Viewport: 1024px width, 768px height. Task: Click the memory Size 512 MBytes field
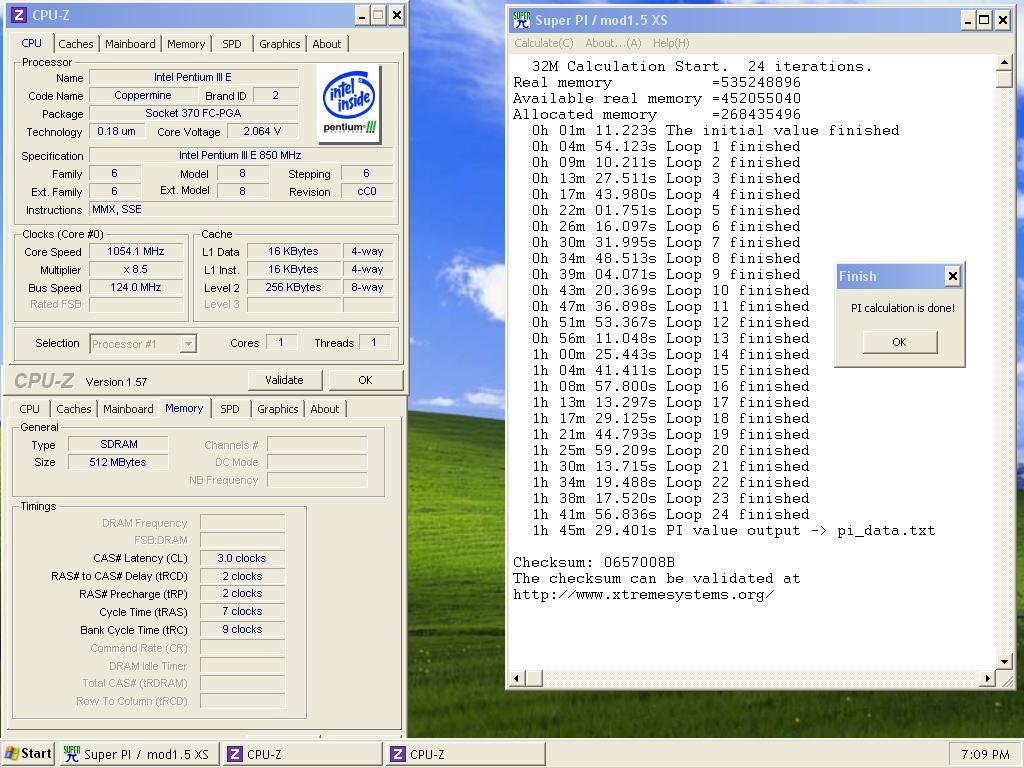[x=118, y=462]
